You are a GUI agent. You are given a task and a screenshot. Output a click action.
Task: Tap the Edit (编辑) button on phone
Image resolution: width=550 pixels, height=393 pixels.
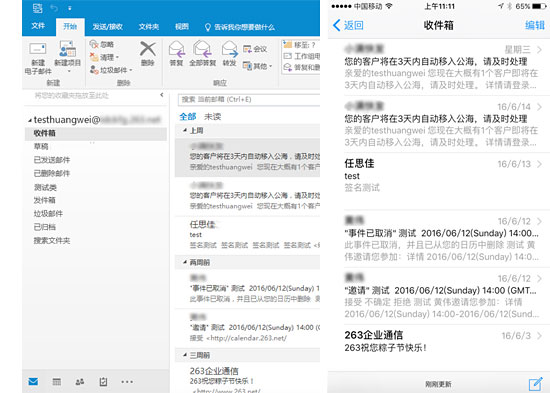[x=535, y=25]
